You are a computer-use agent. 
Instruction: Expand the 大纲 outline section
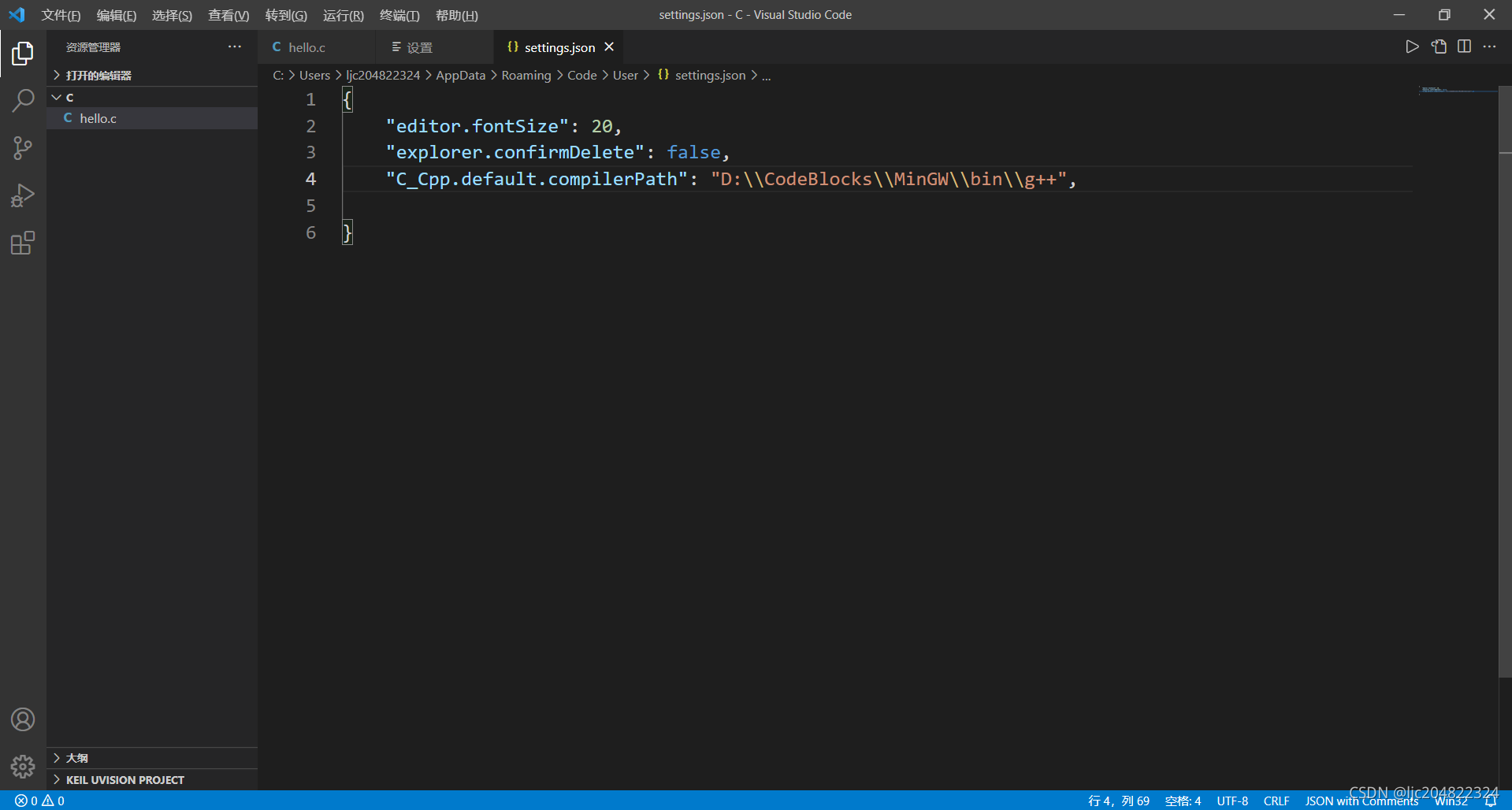point(152,758)
